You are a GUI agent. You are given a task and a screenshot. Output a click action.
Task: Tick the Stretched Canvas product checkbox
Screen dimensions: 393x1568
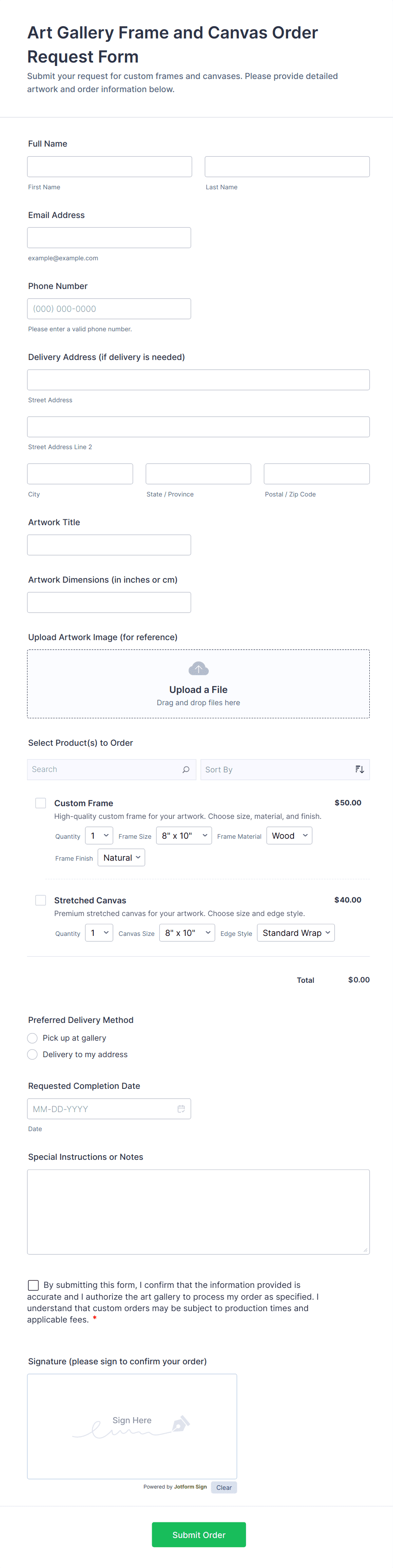(x=41, y=900)
